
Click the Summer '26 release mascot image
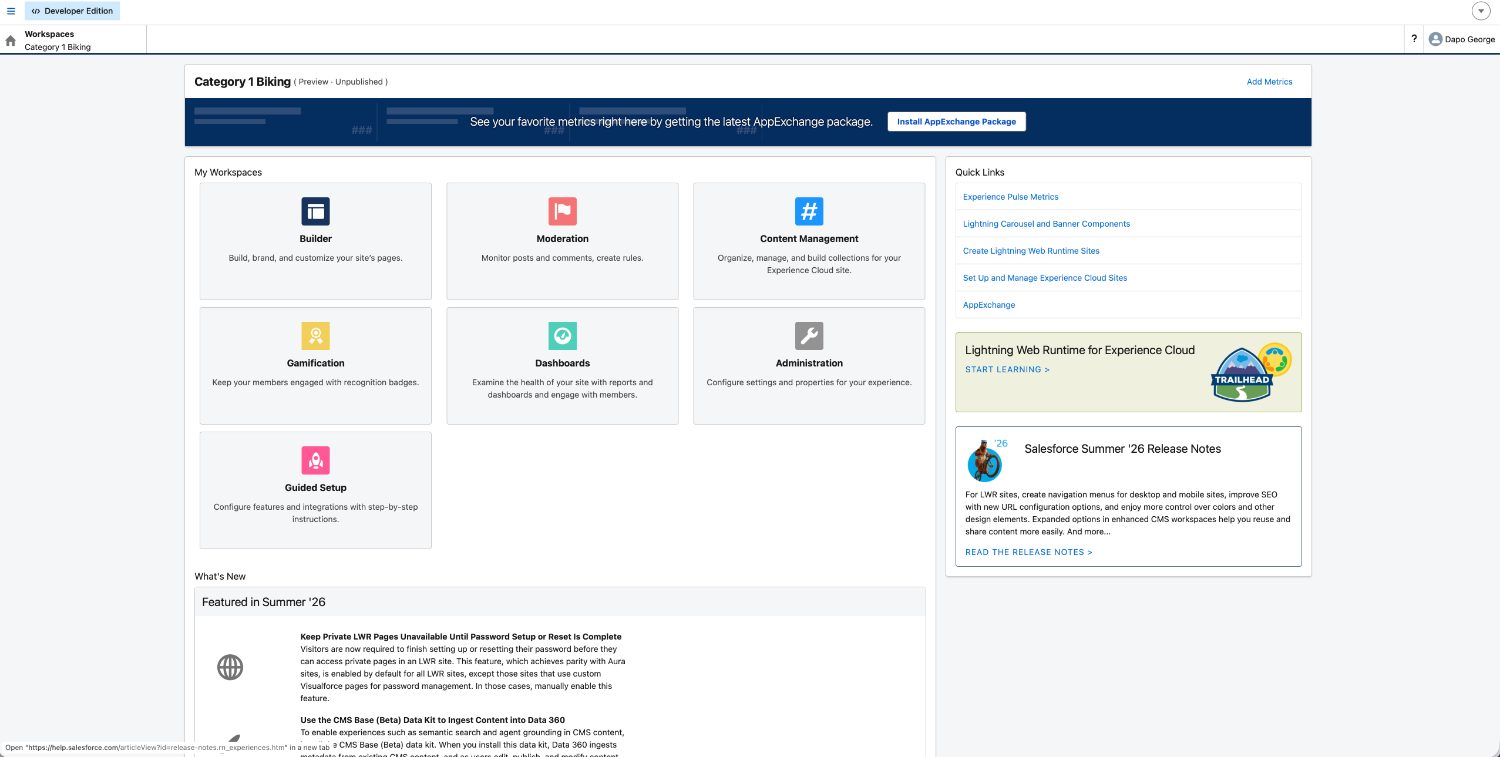(985, 460)
